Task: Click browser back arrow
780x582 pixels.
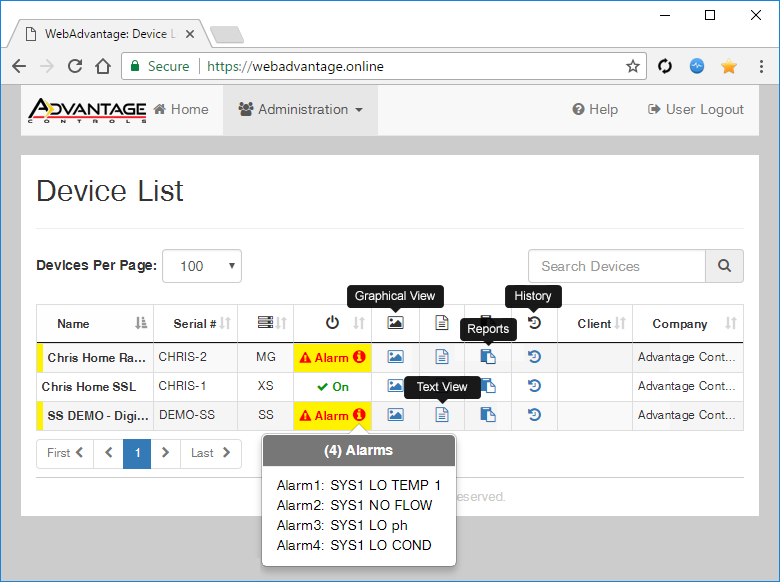Action: [x=19, y=66]
